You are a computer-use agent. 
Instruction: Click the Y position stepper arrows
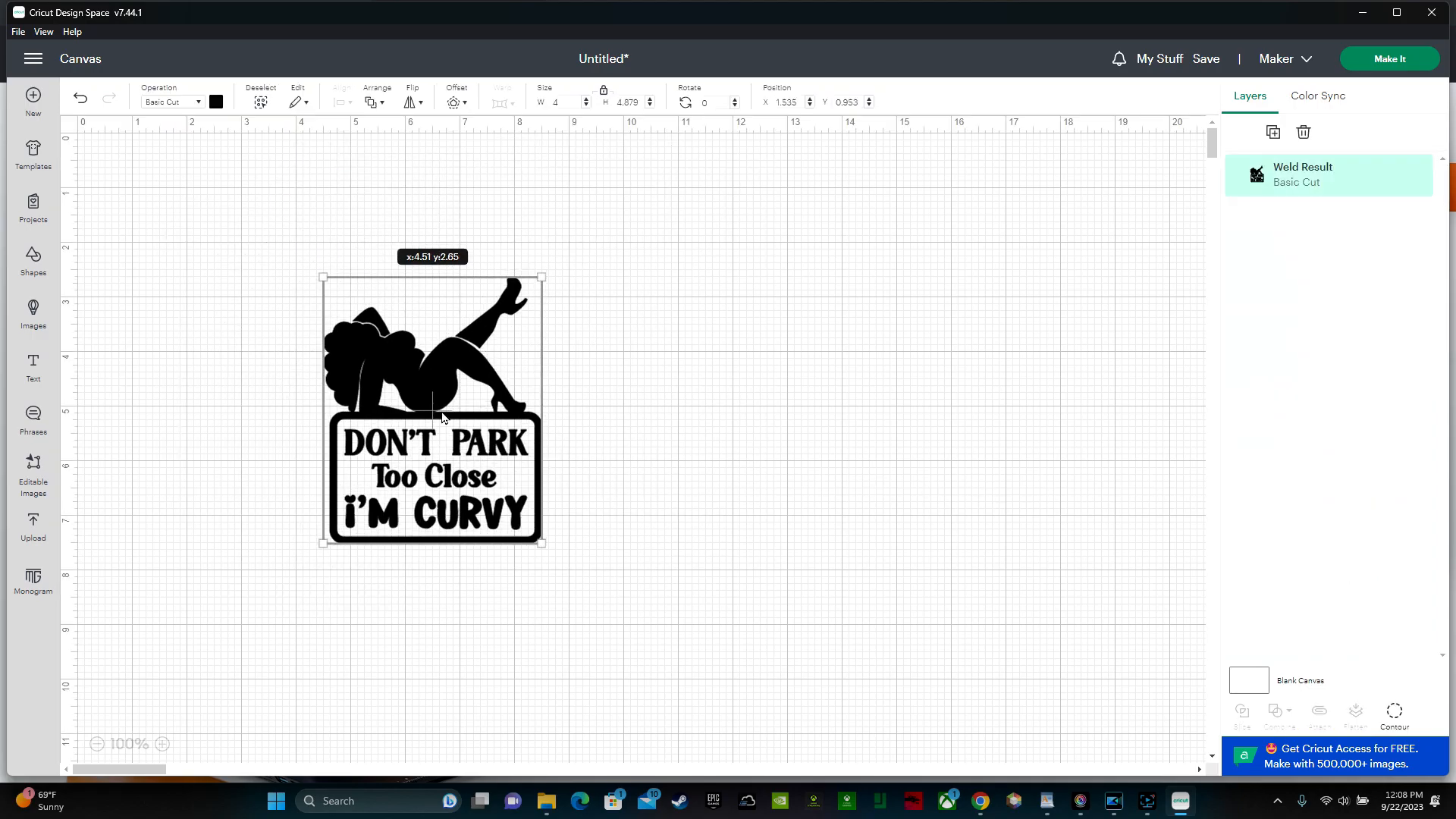tap(868, 102)
